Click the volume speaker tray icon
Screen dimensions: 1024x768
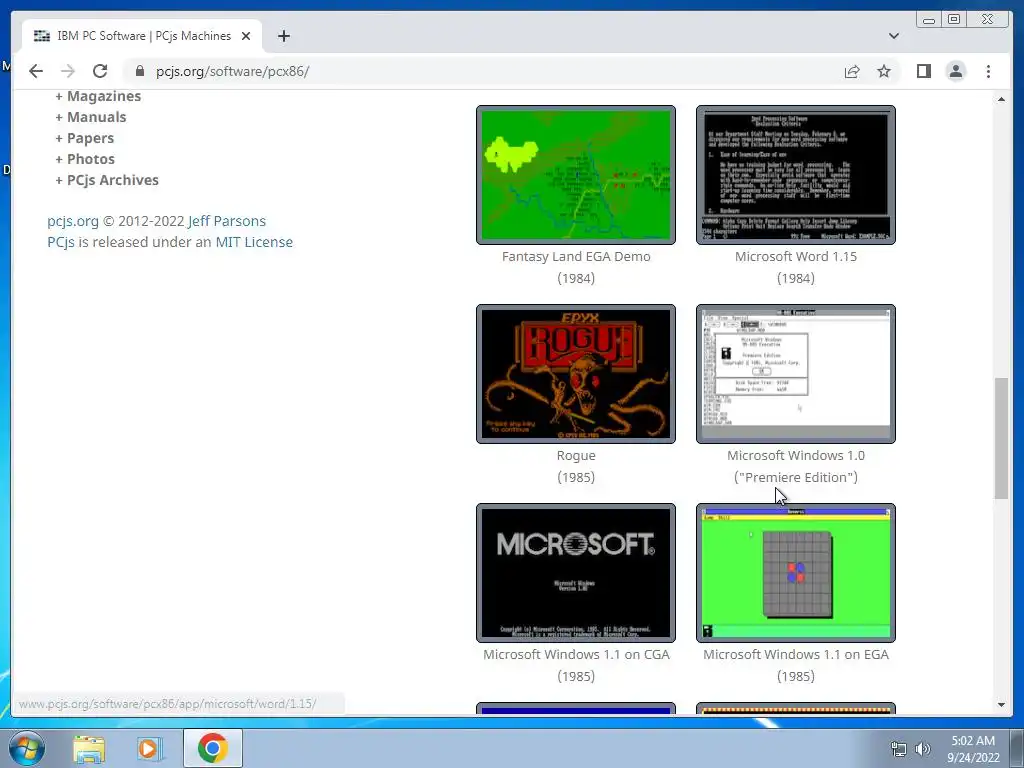click(923, 749)
